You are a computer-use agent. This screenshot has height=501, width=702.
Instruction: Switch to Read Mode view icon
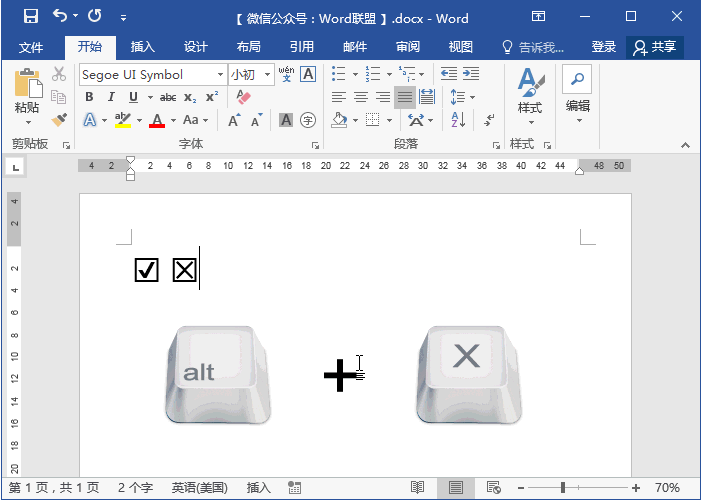[x=417, y=488]
